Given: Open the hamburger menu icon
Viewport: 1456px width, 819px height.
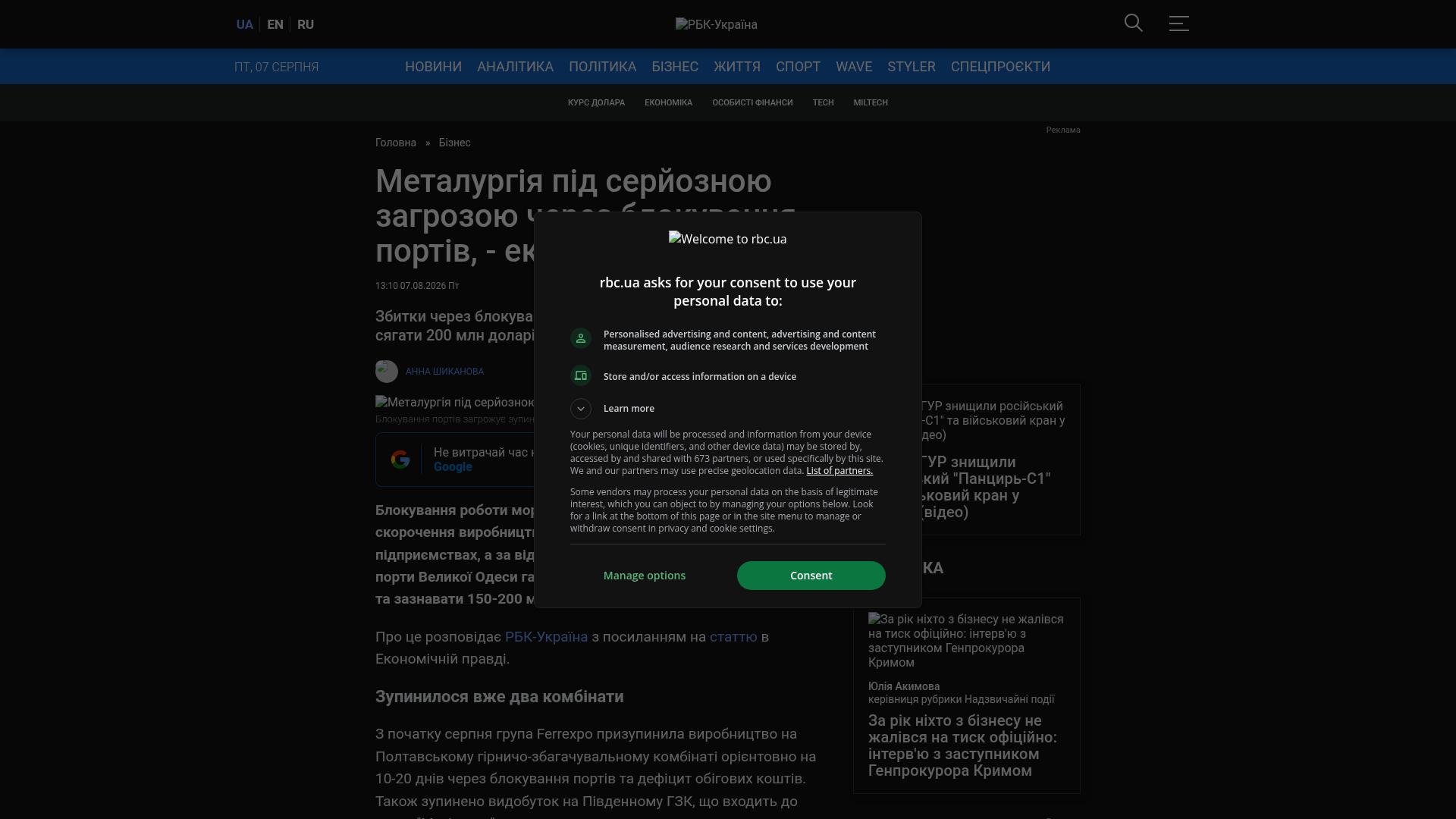Looking at the screenshot, I should pyautogui.click(x=1179, y=24).
